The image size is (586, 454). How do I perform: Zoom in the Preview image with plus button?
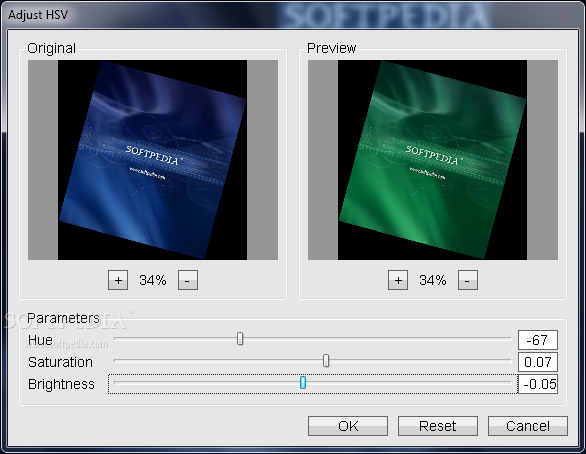tap(398, 280)
